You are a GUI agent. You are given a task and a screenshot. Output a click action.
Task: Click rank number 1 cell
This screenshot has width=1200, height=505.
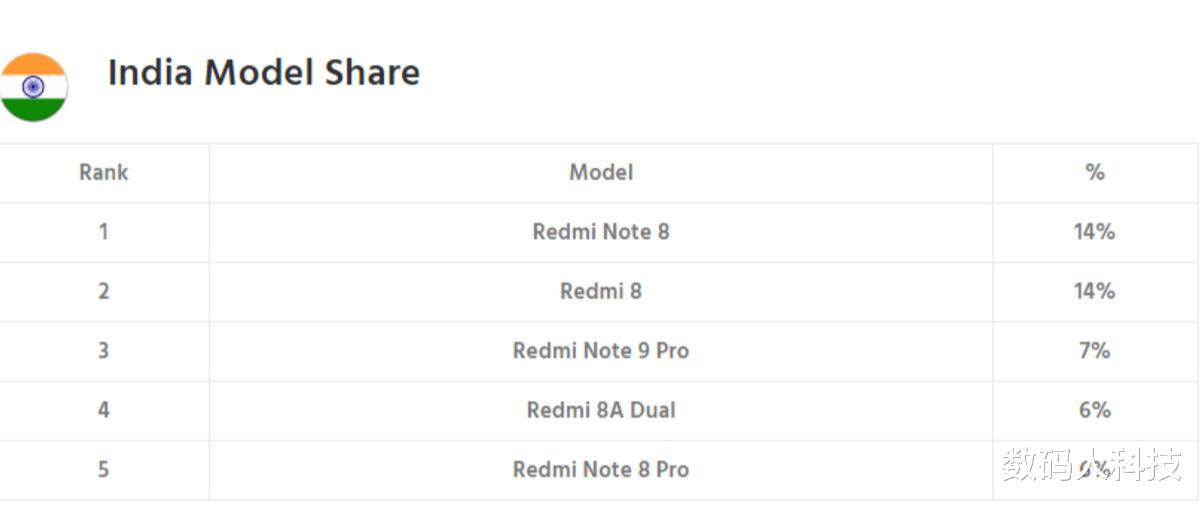(103, 232)
